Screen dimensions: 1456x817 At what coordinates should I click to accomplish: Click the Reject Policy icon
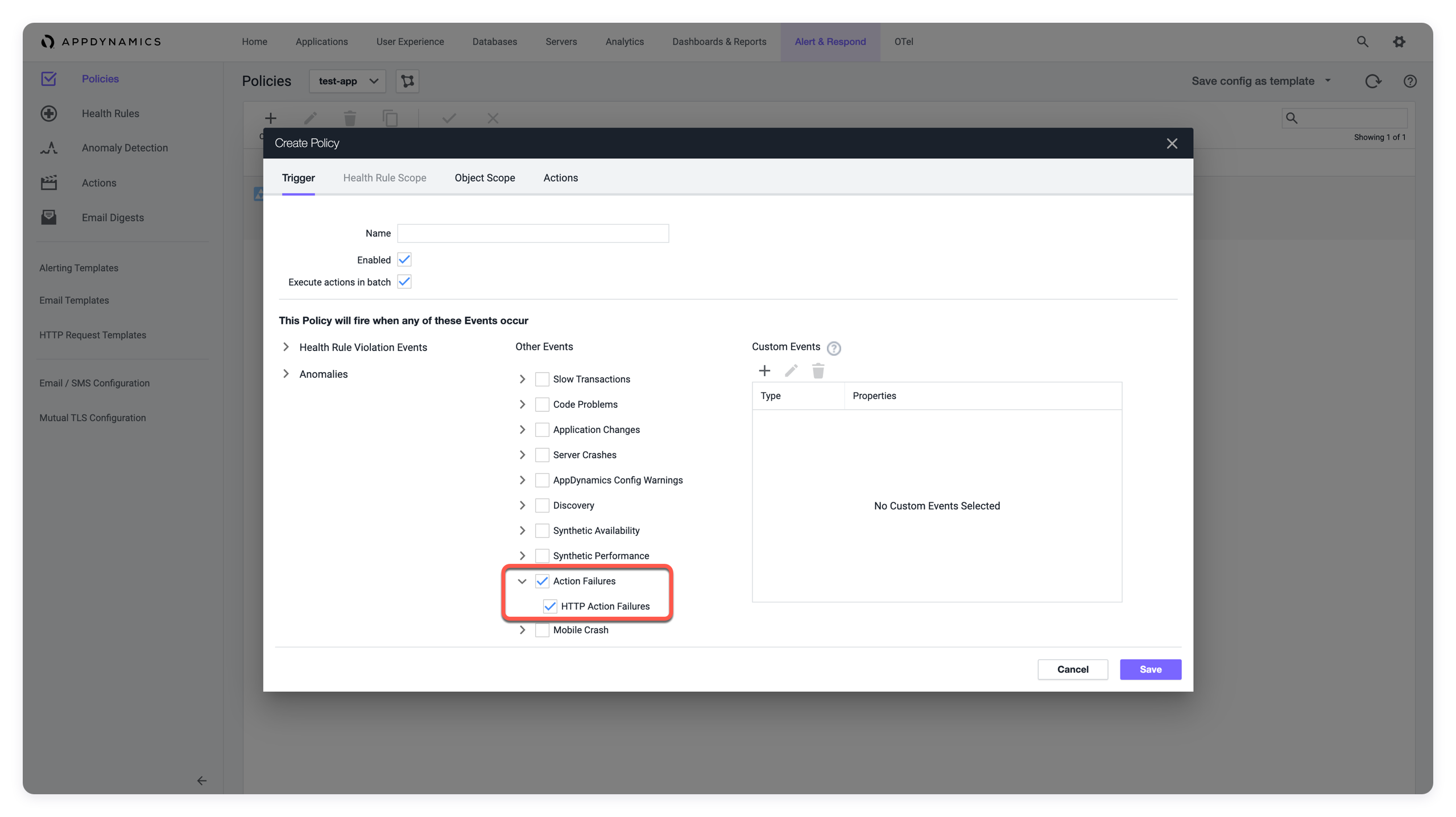494,117
